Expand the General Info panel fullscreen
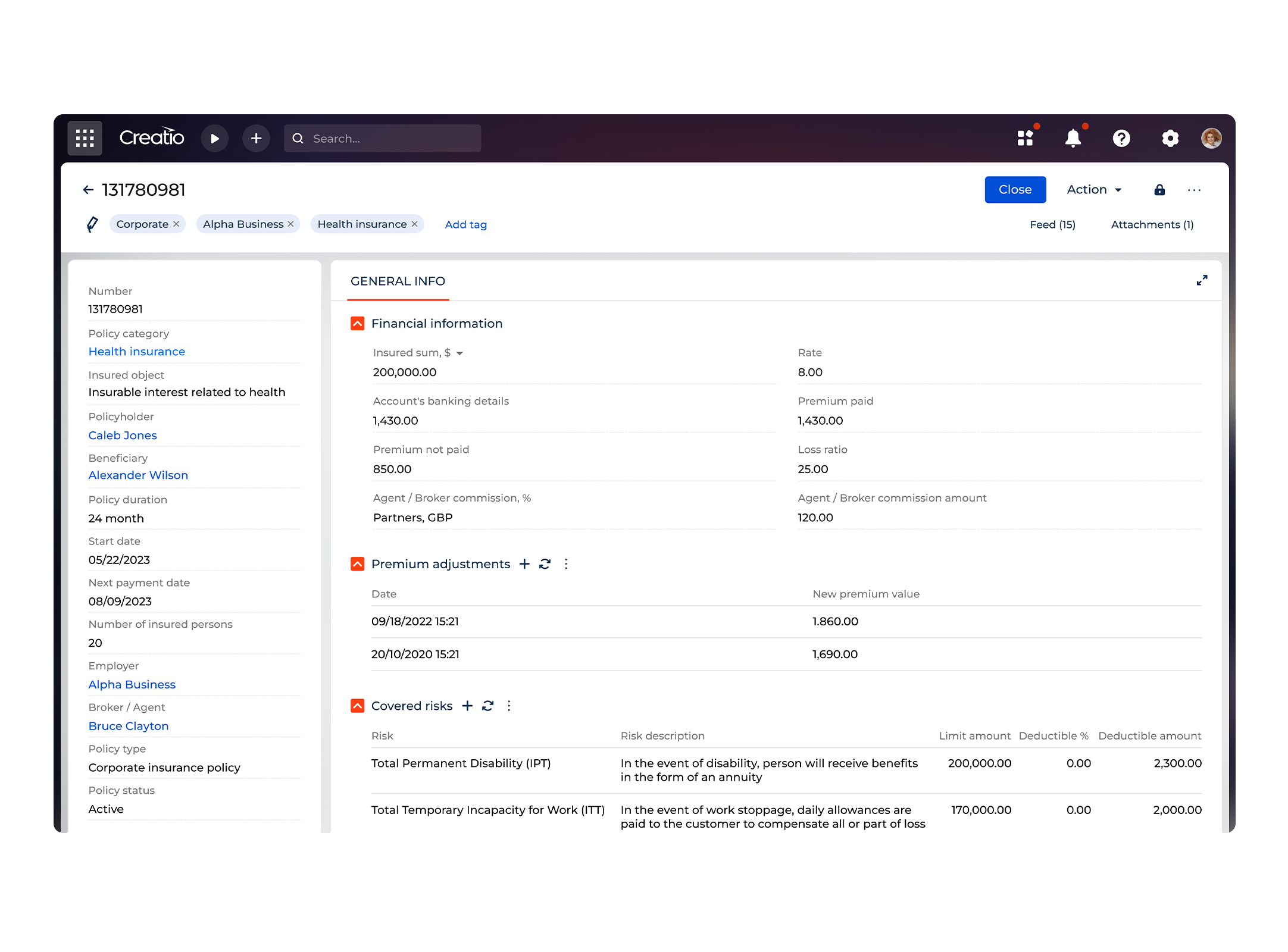The height and width of the screenshot is (952, 1288). 1202,280
